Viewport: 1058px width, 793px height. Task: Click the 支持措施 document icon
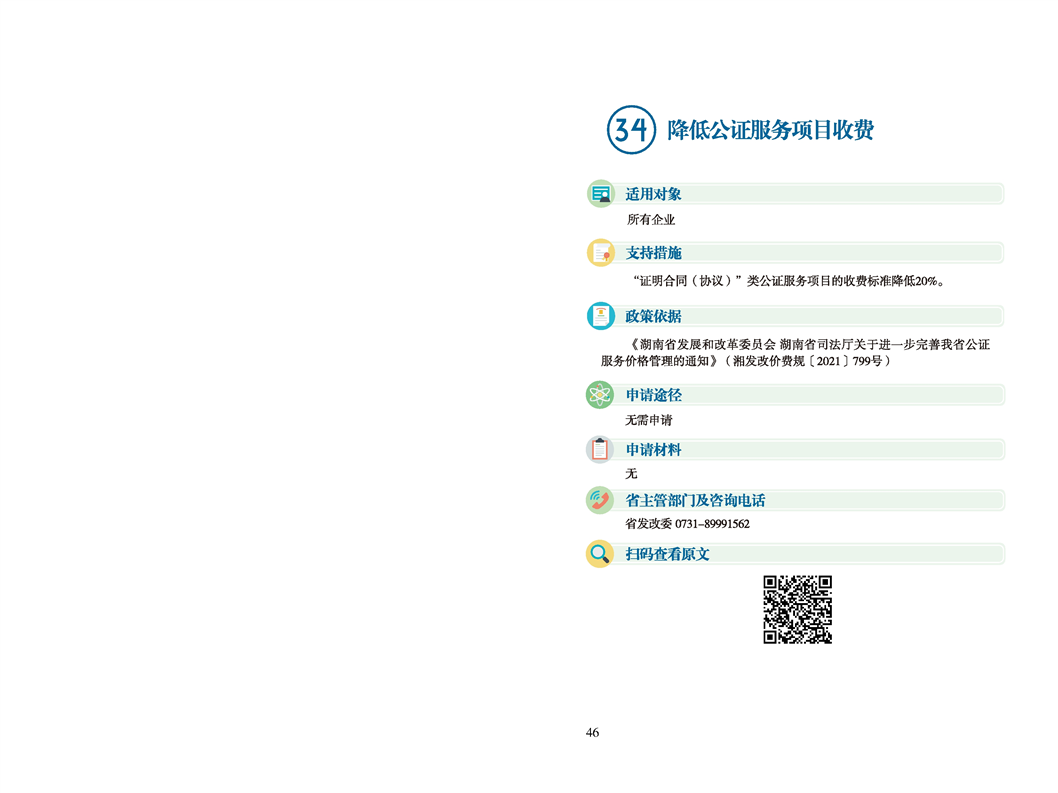(601, 252)
